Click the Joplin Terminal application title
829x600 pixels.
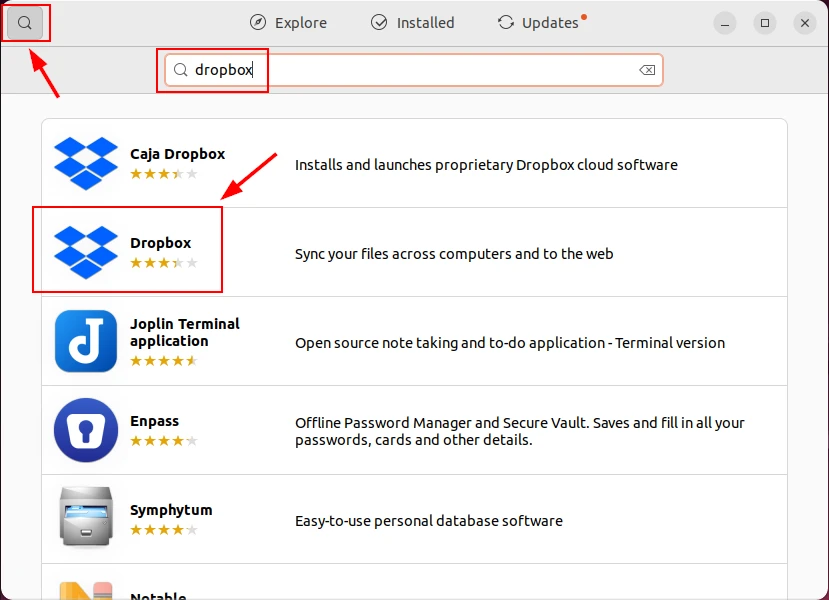click(185, 332)
